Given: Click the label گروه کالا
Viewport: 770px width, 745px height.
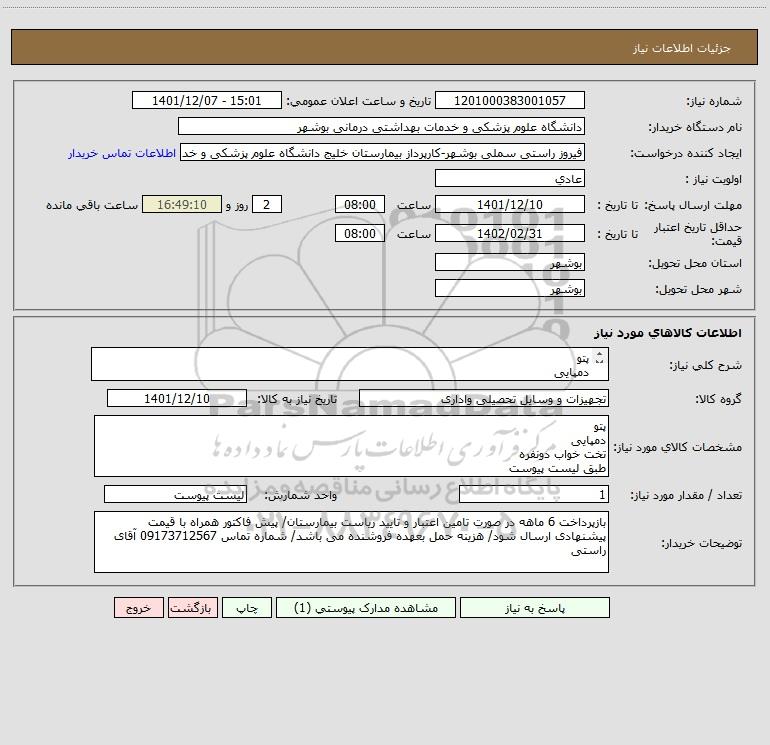Looking at the screenshot, I should (718, 399).
